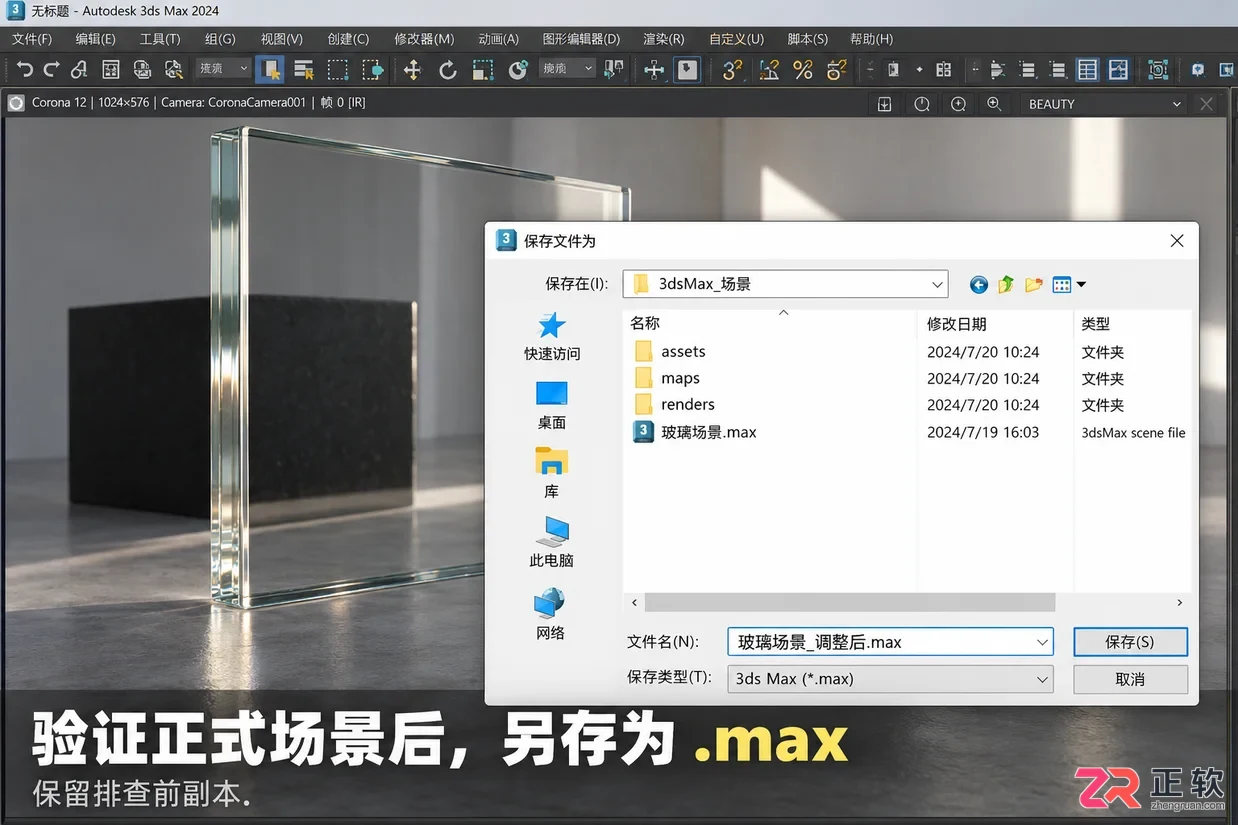Select 库 in the places sidebar
Viewport: 1238px width, 825px height.
pyautogui.click(x=552, y=474)
